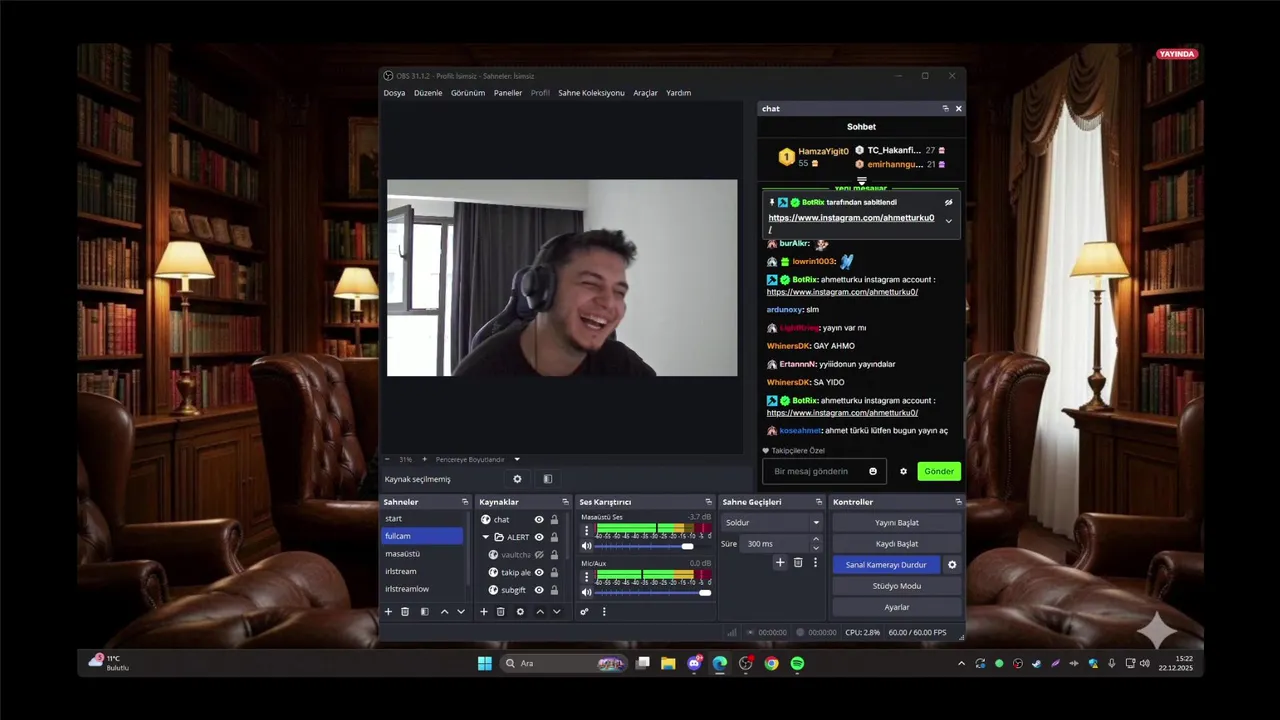
Task: Open Araçlar menu
Action: (645, 93)
